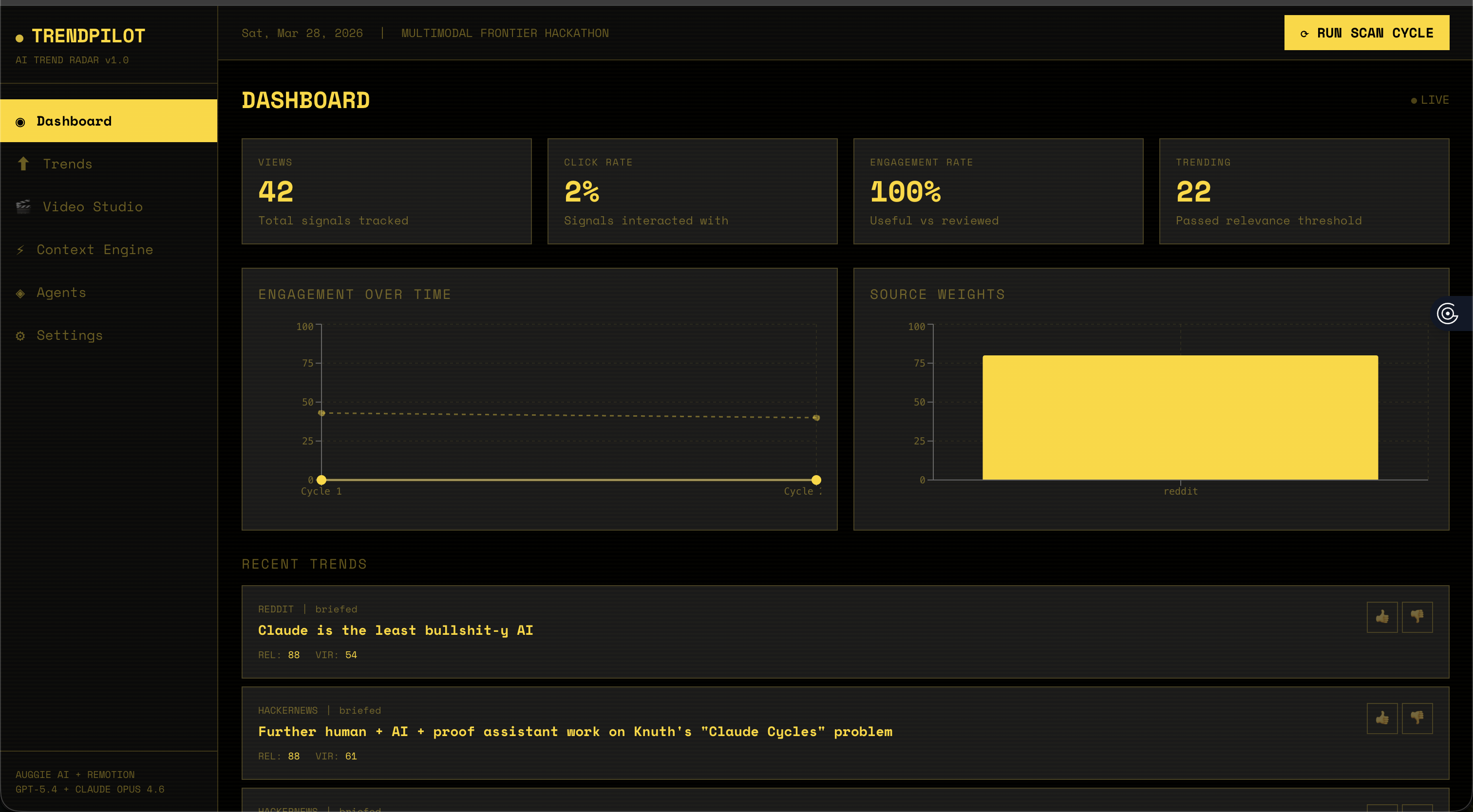Click the clapperboard icon beside Video Studio

click(x=23, y=206)
